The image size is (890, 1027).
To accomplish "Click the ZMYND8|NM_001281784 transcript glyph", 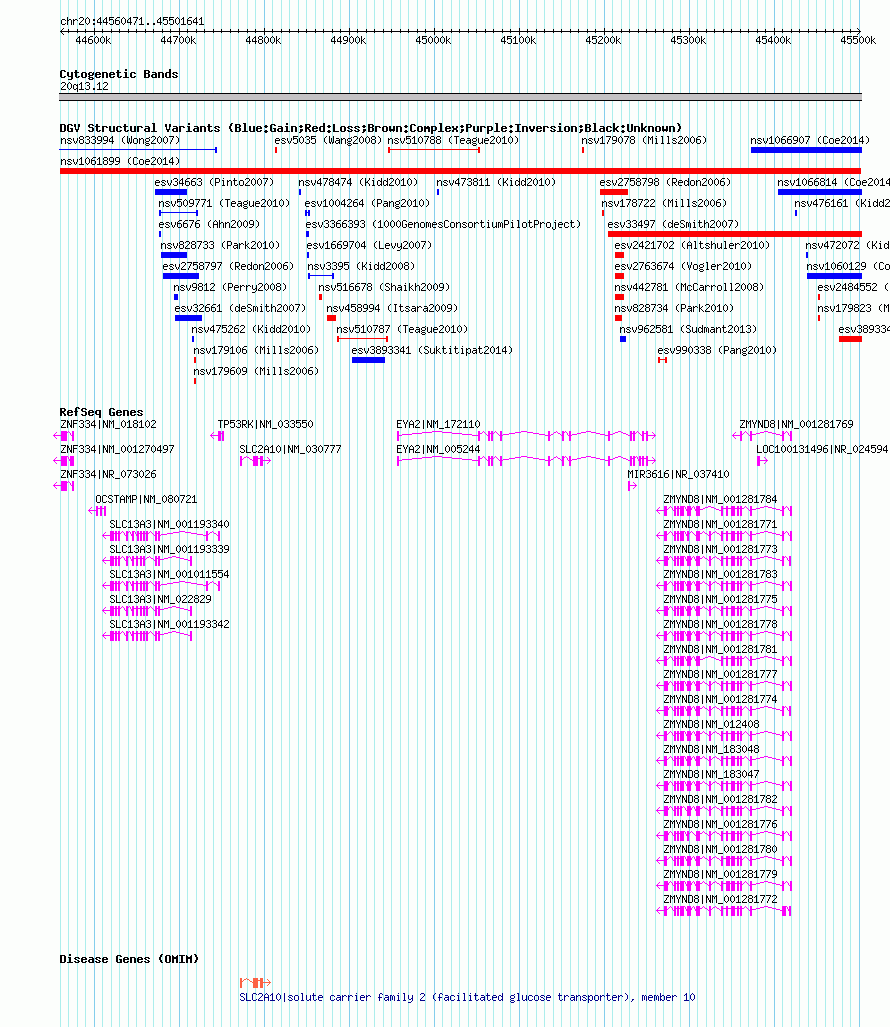I will pyautogui.click(x=724, y=511).
